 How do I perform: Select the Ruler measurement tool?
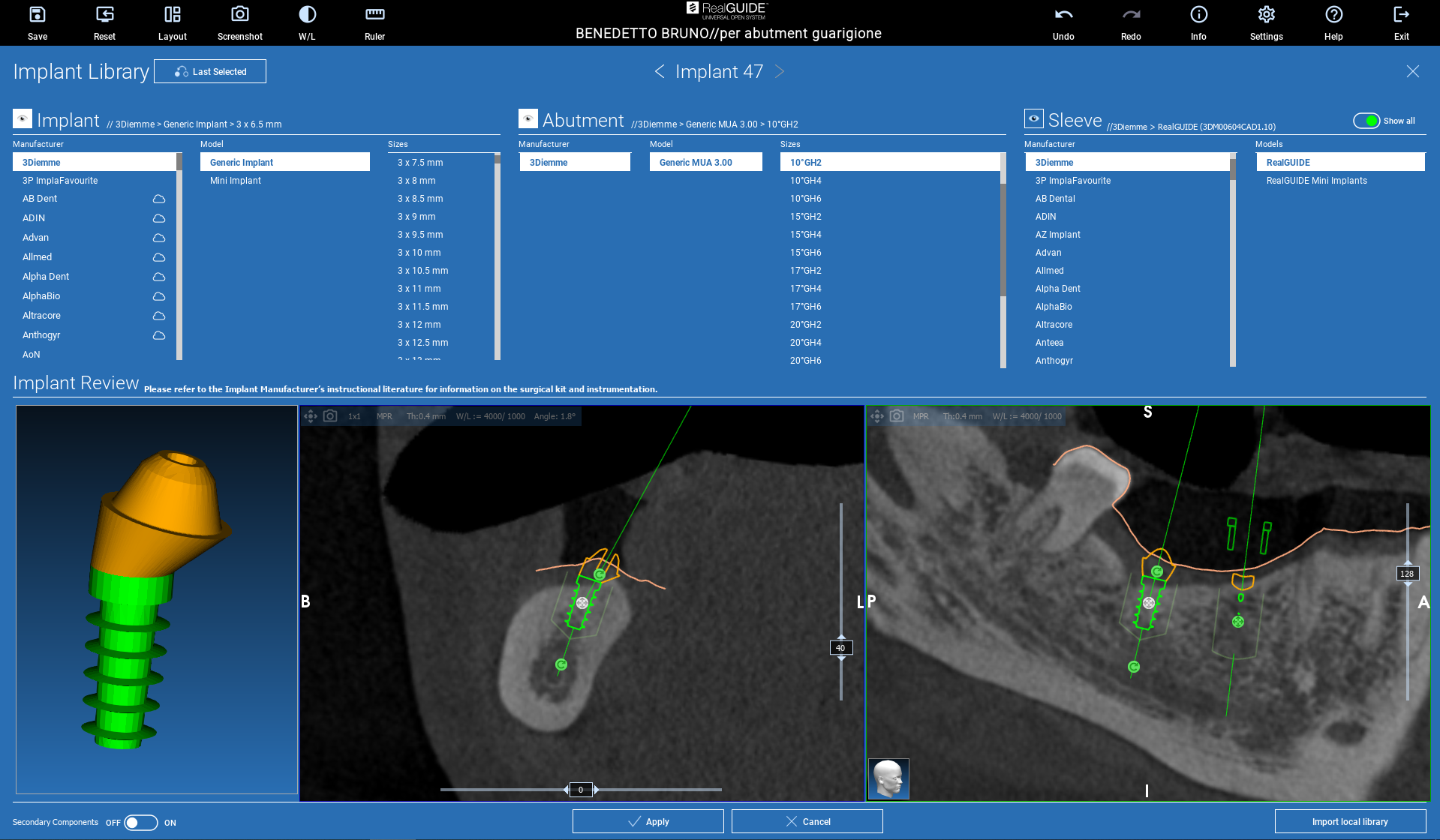coord(374,22)
